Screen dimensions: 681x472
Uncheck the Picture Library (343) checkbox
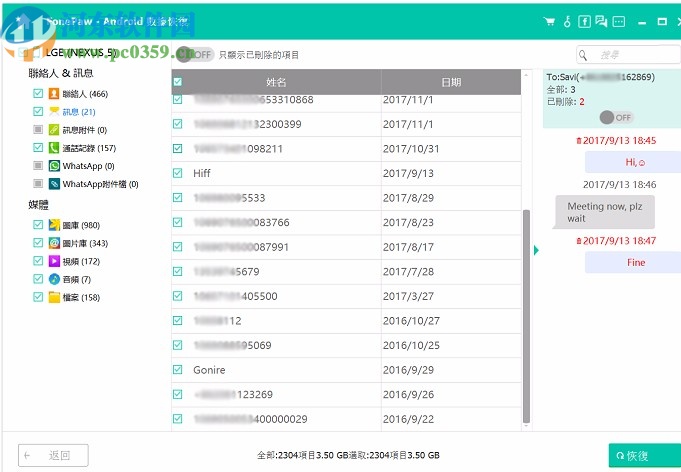38,243
